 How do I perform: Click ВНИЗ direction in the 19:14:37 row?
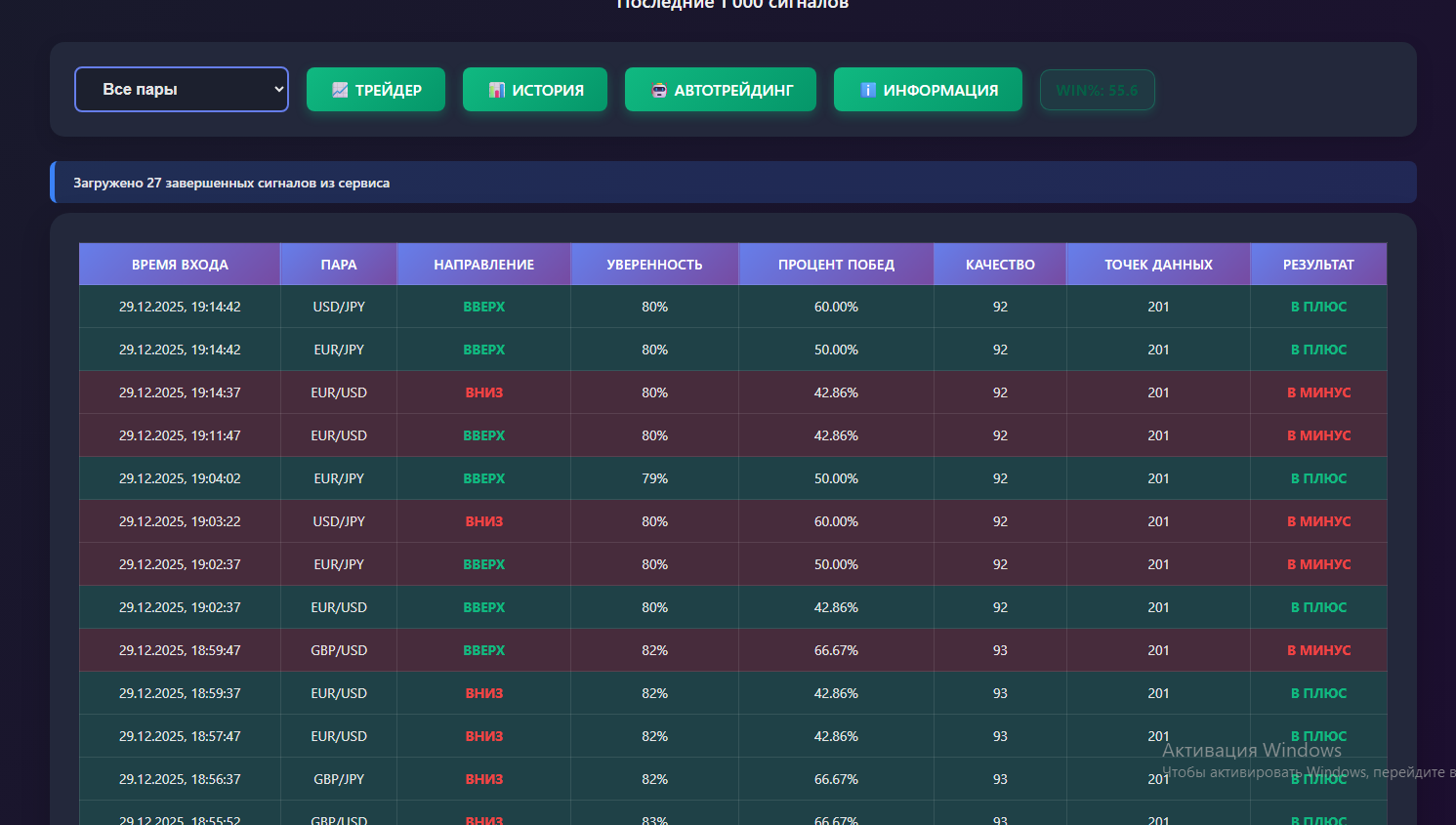484,392
